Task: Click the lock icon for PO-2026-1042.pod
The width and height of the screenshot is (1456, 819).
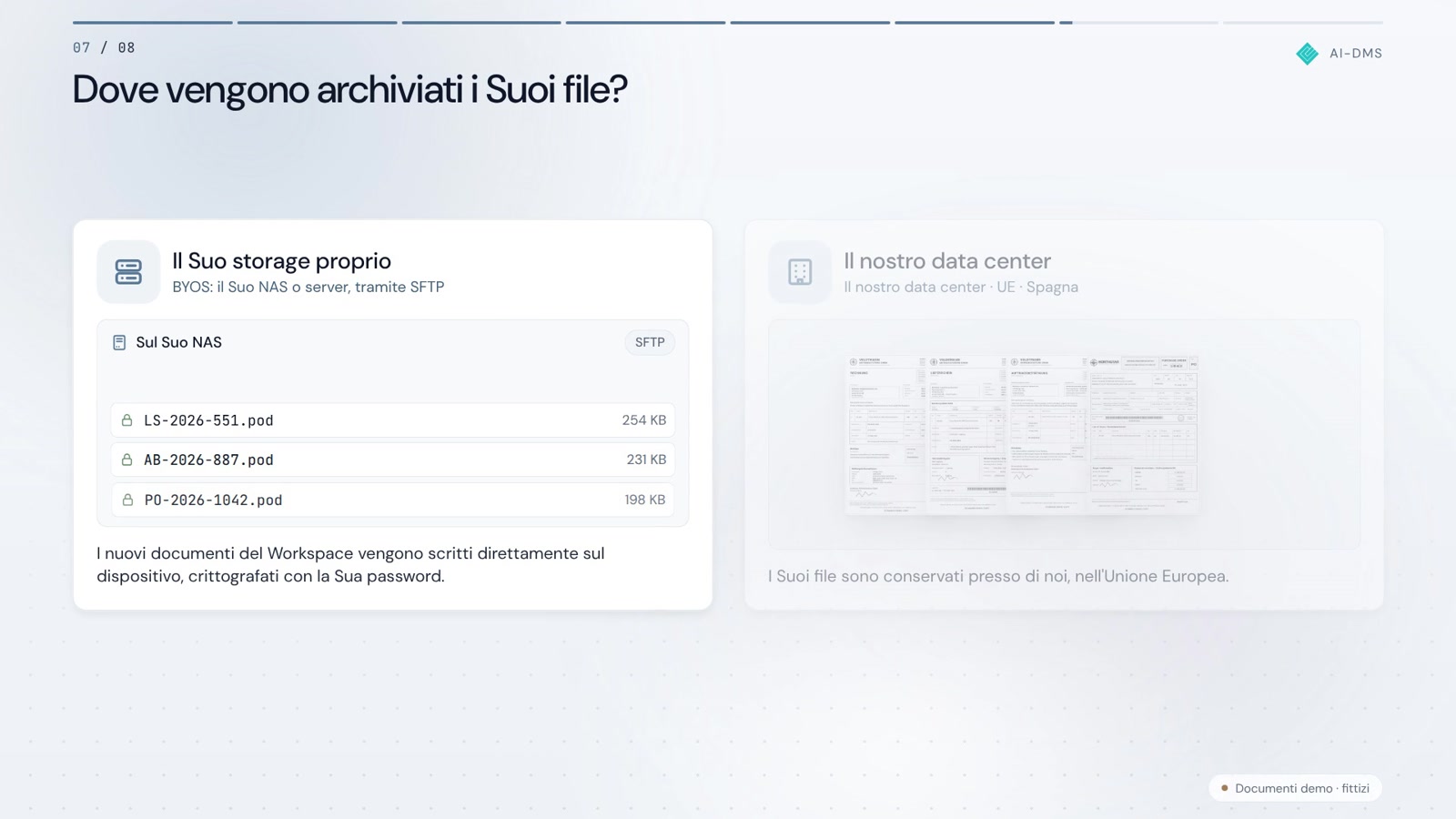Action: point(127,500)
